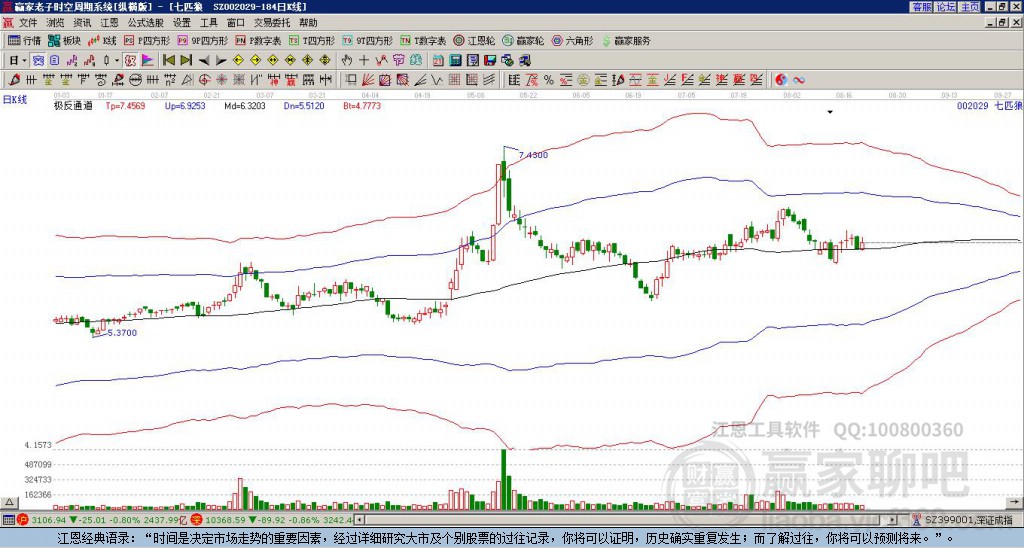Expand the candlestick style dropdown arrow
This screenshot has width=1024, height=548.
click(117, 61)
